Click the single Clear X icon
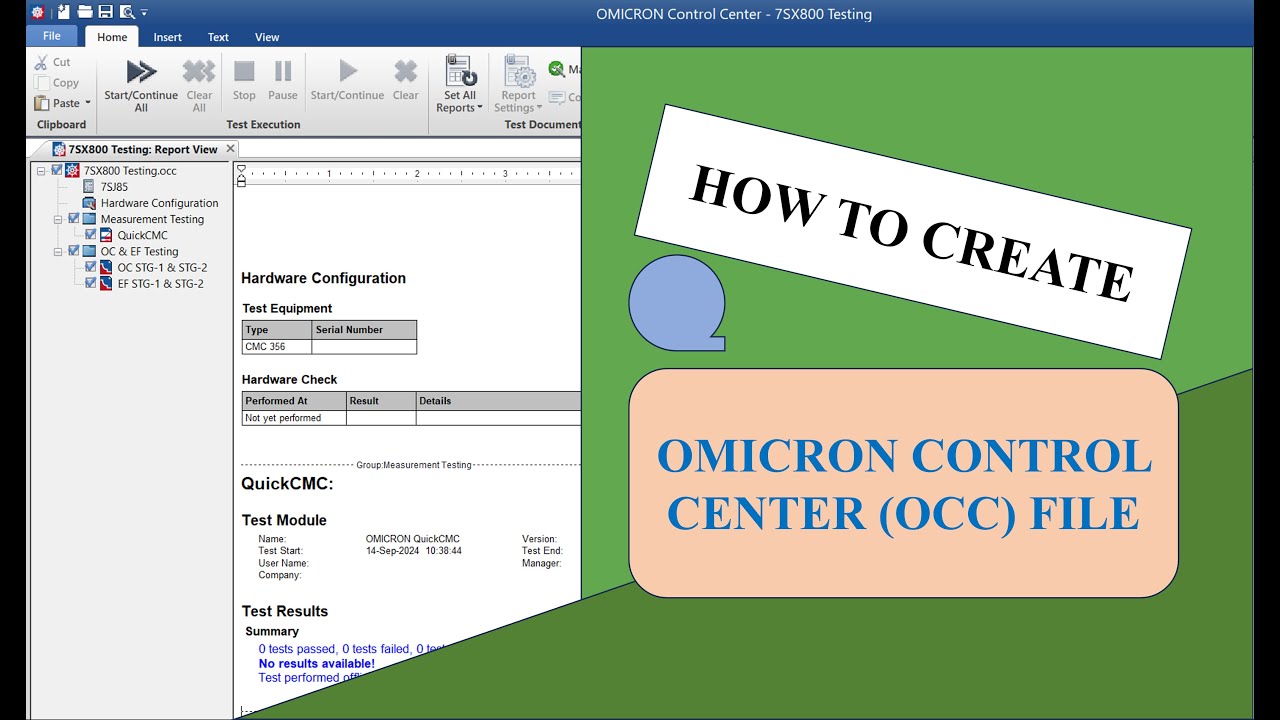Viewport: 1280px width, 720px height. point(405,71)
